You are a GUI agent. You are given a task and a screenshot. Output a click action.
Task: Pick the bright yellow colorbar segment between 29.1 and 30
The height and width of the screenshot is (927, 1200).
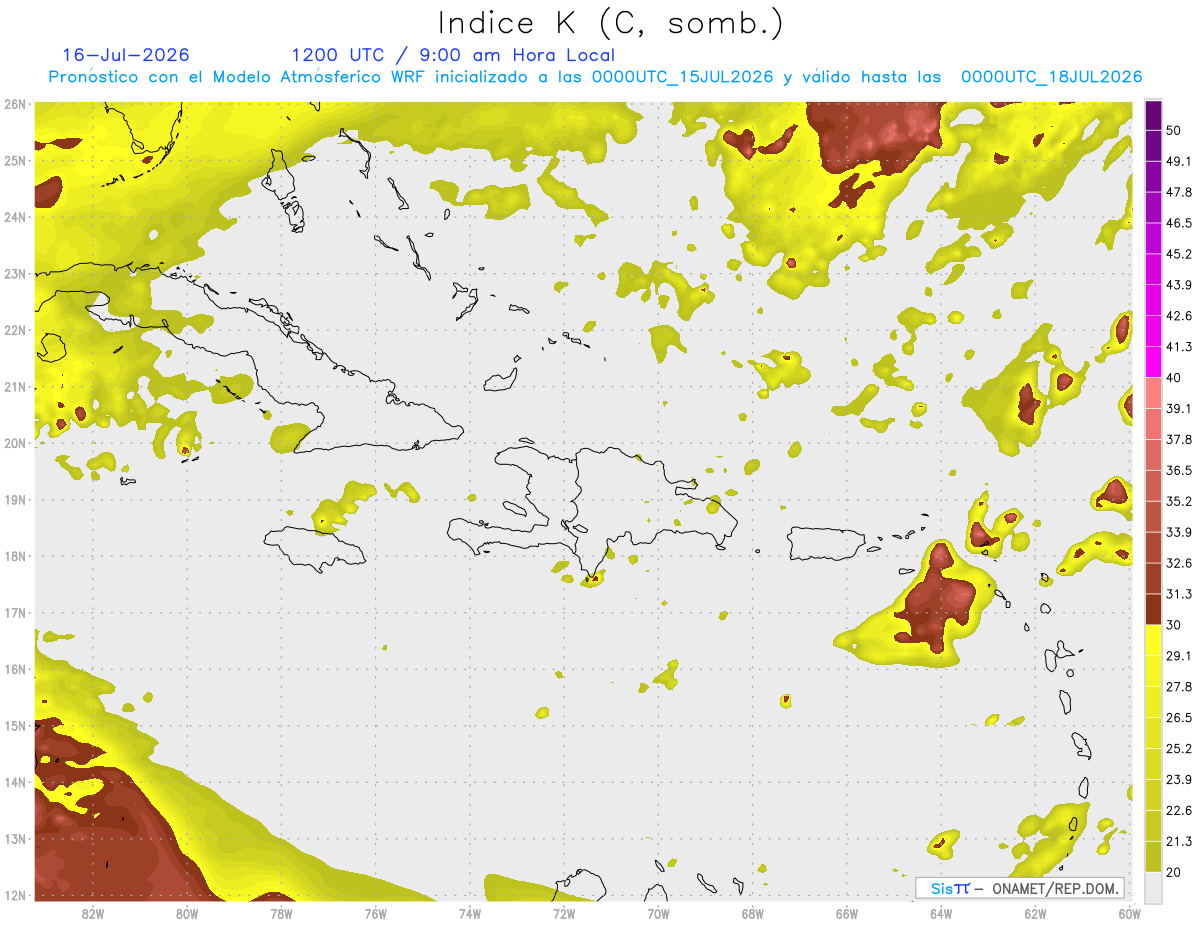point(1153,640)
